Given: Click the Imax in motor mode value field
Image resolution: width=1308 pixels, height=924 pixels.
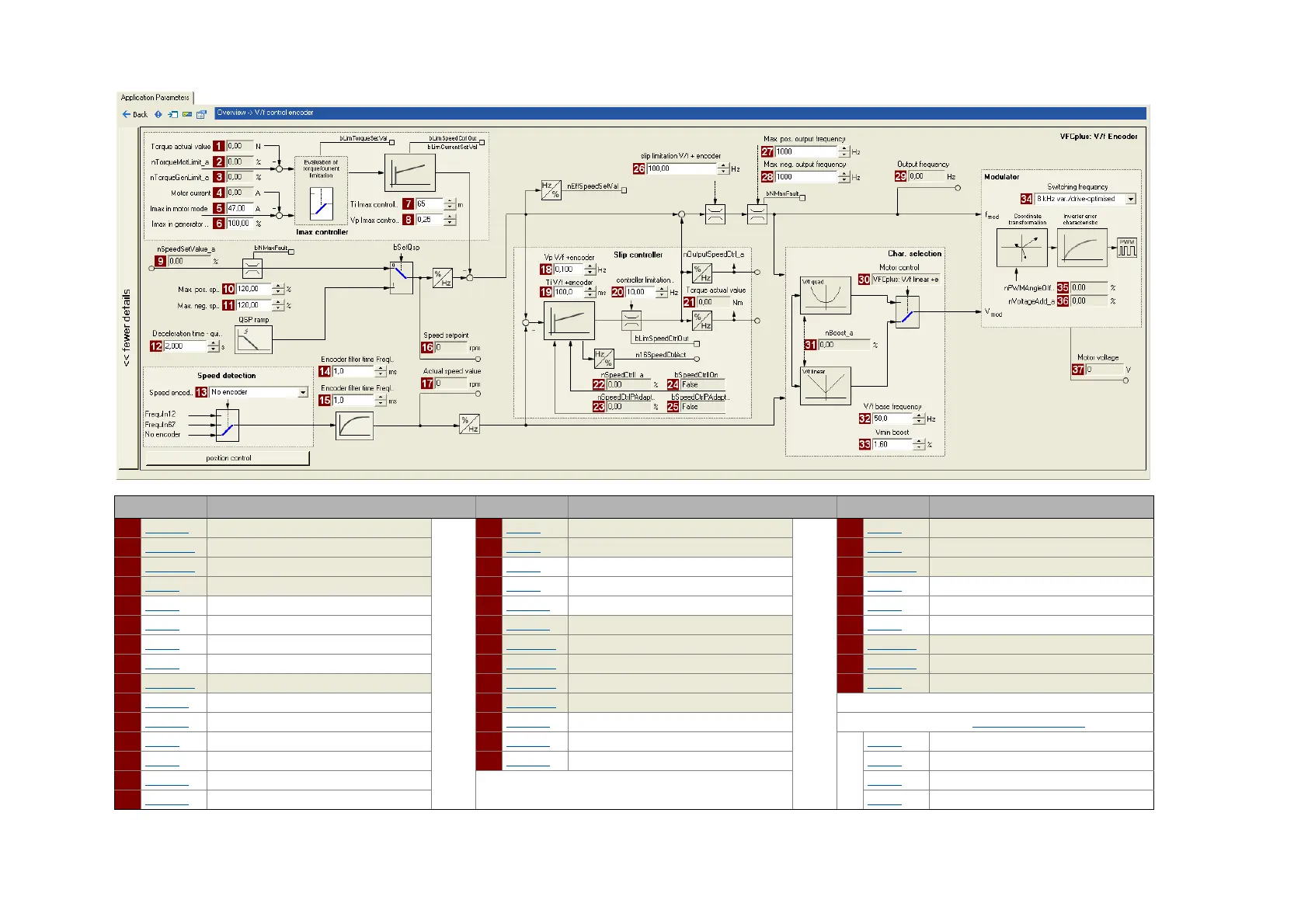Looking at the screenshot, I should [239, 209].
